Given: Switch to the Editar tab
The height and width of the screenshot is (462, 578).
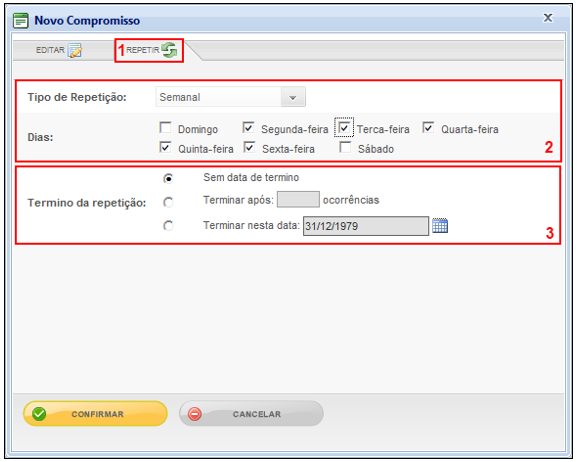Looking at the screenshot, I should [x=59, y=50].
